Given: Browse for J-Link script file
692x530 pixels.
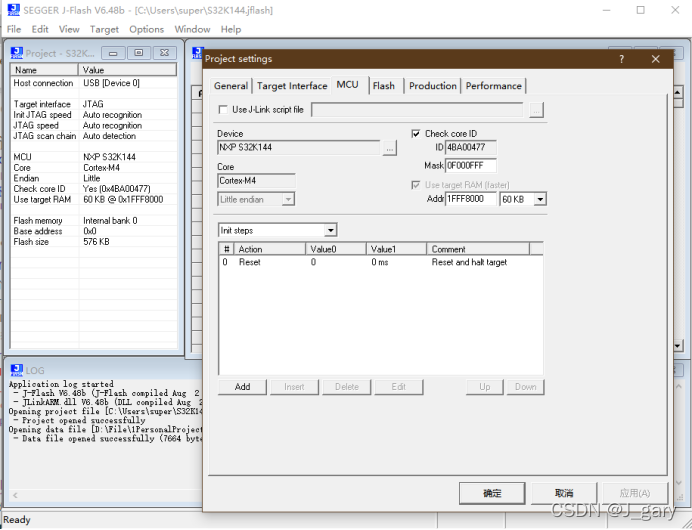Looking at the screenshot, I should pyautogui.click(x=536, y=110).
